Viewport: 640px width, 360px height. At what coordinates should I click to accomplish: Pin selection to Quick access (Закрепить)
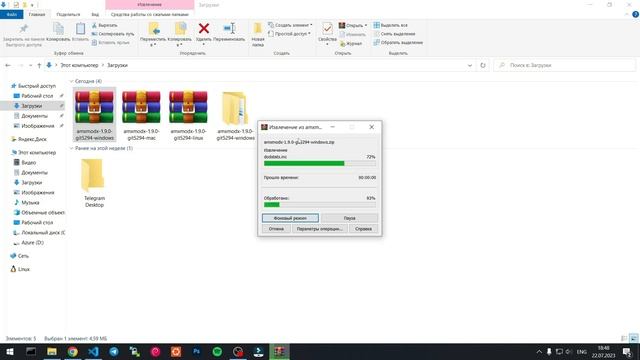(23, 34)
